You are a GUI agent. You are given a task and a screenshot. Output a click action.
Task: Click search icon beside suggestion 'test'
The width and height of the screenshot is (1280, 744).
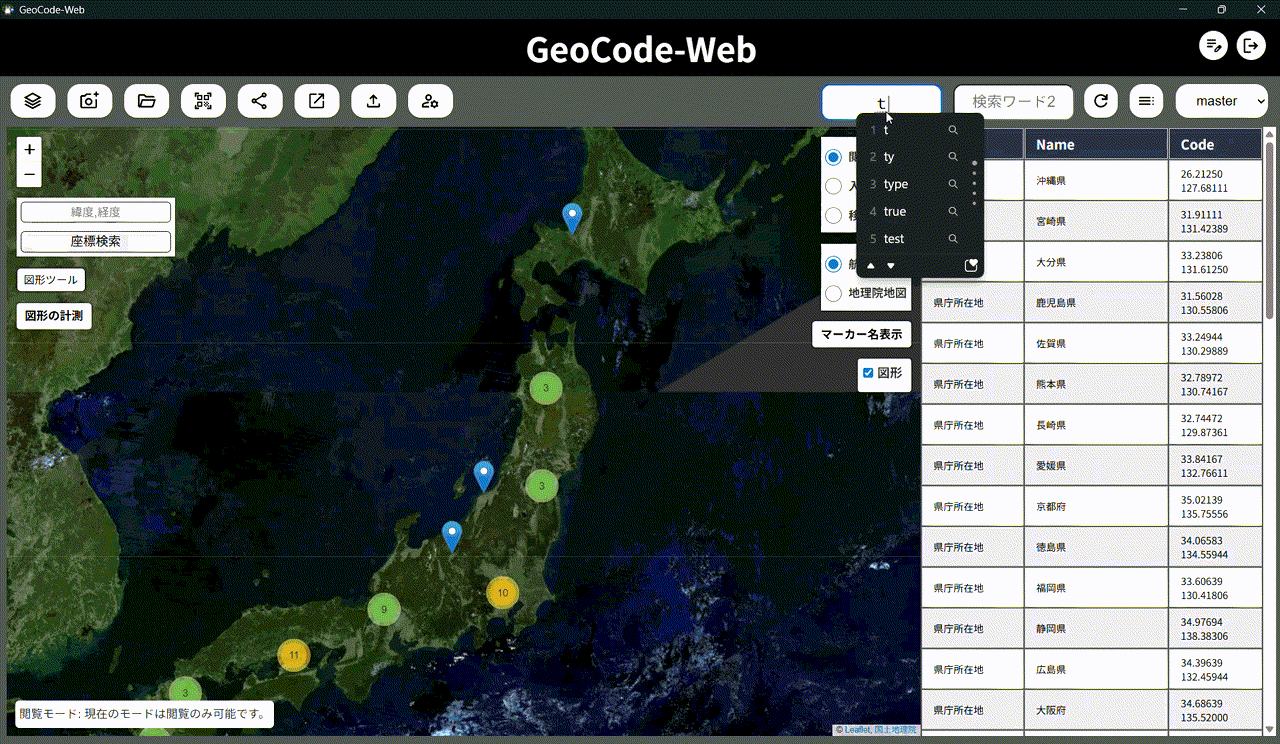pyautogui.click(x=953, y=239)
